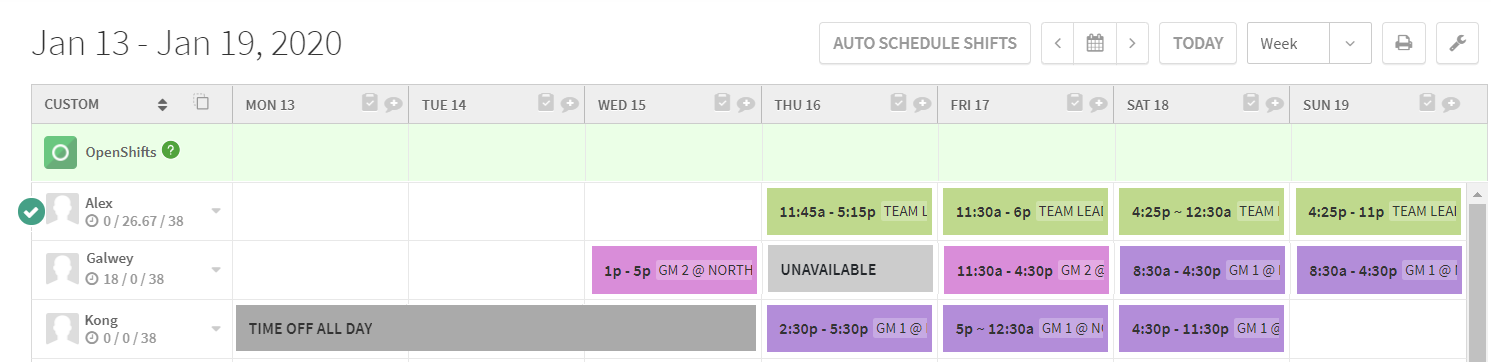The image size is (1491, 362).
Task: Click AUTO SCHEDULE SHIFTS button
Action: pyautogui.click(x=925, y=43)
